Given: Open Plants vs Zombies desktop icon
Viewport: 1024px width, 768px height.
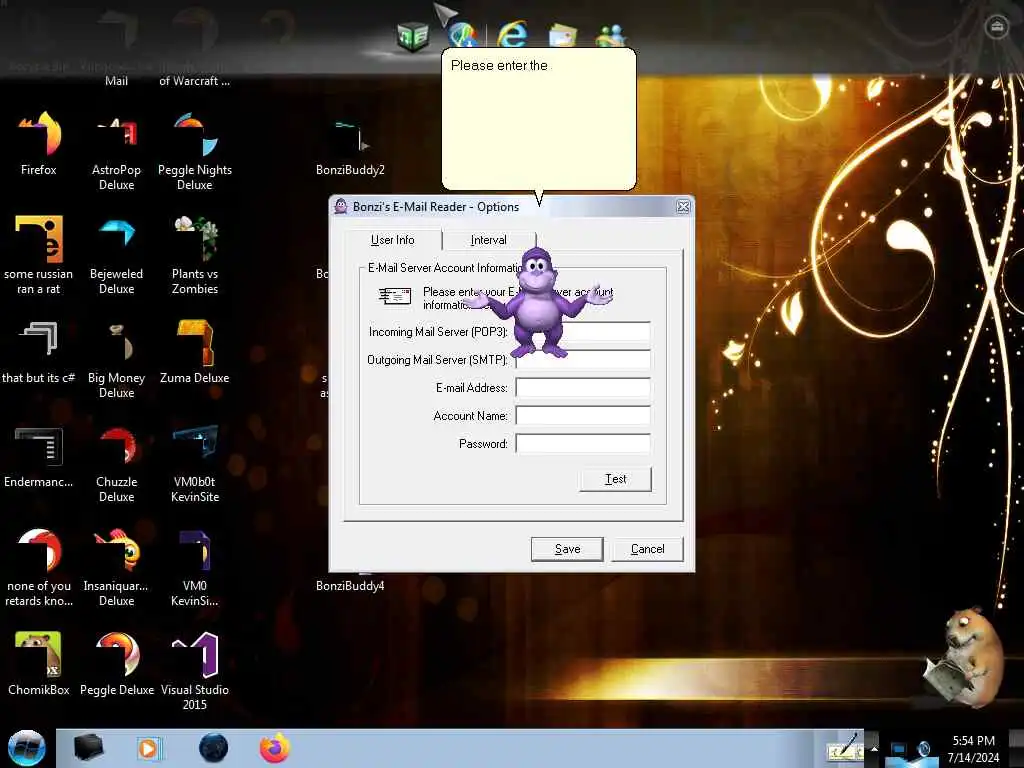Looking at the screenshot, I should [195, 255].
